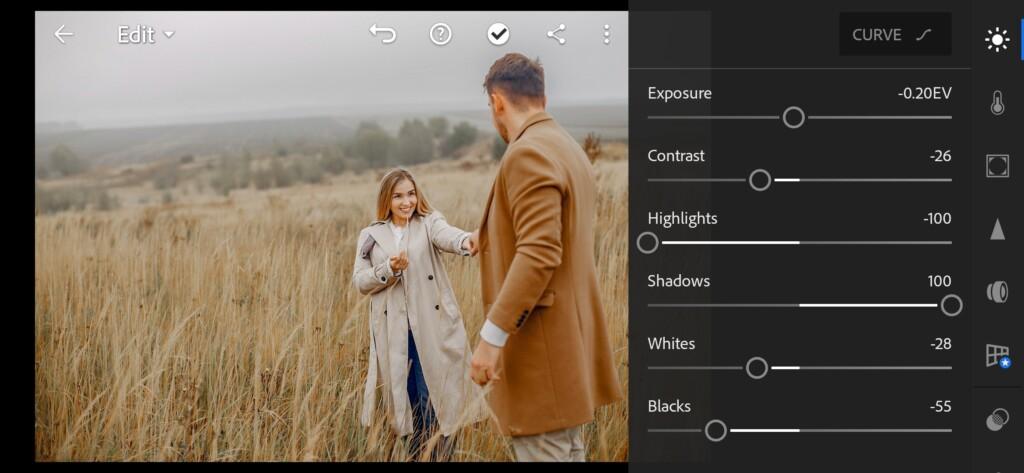Viewport: 1024px width, 473px height.
Task: Click the -0.20EV exposure value
Action: coord(924,93)
